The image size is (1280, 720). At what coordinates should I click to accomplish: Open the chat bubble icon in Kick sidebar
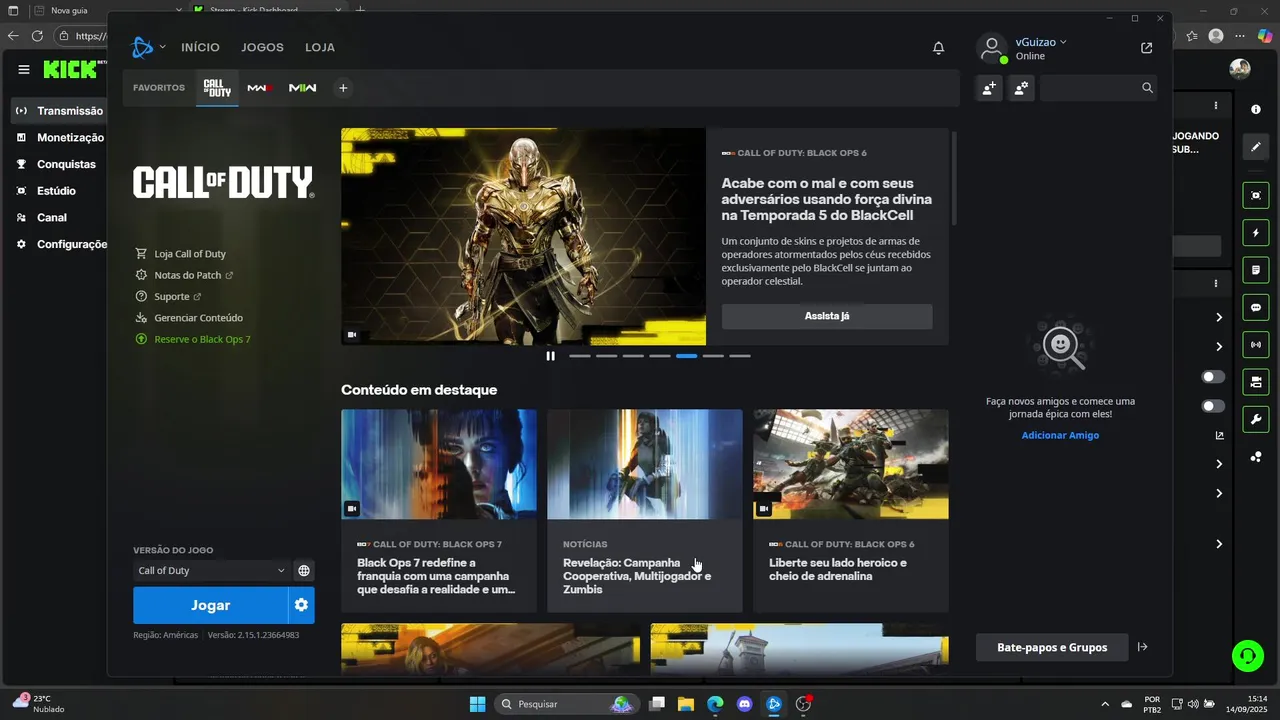coord(1256,307)
